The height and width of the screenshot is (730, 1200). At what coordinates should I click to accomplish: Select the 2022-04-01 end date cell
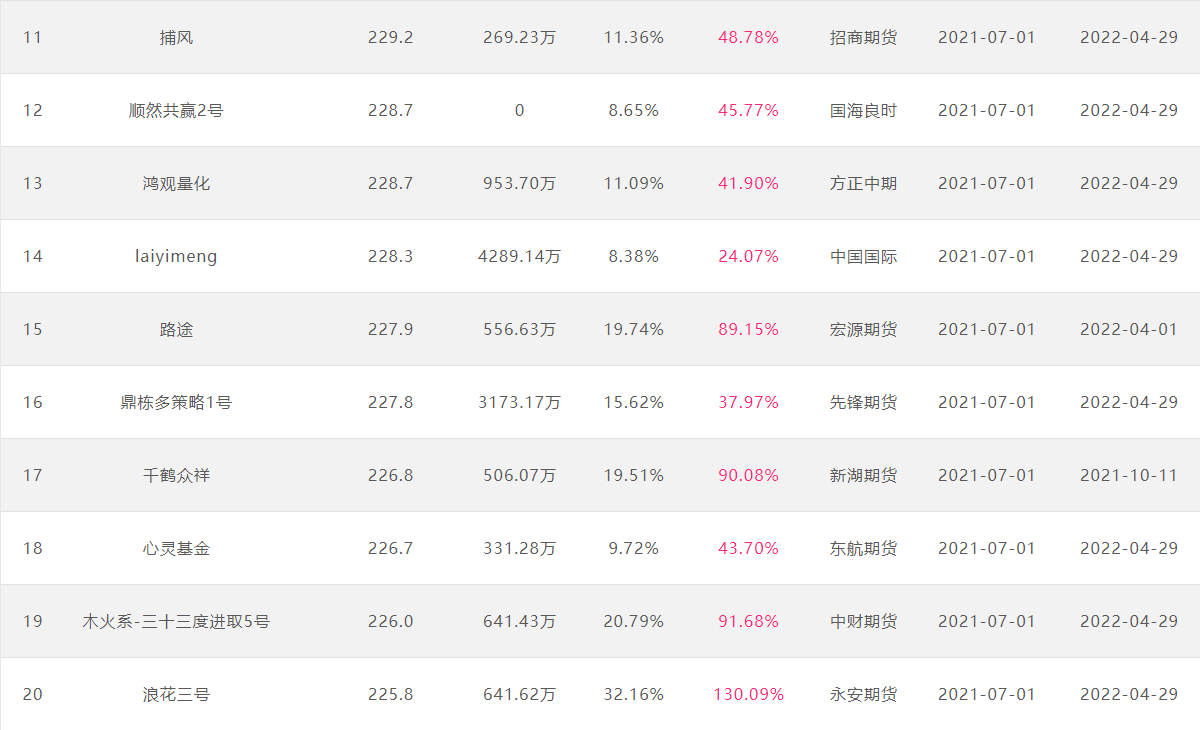point(1129,329)
